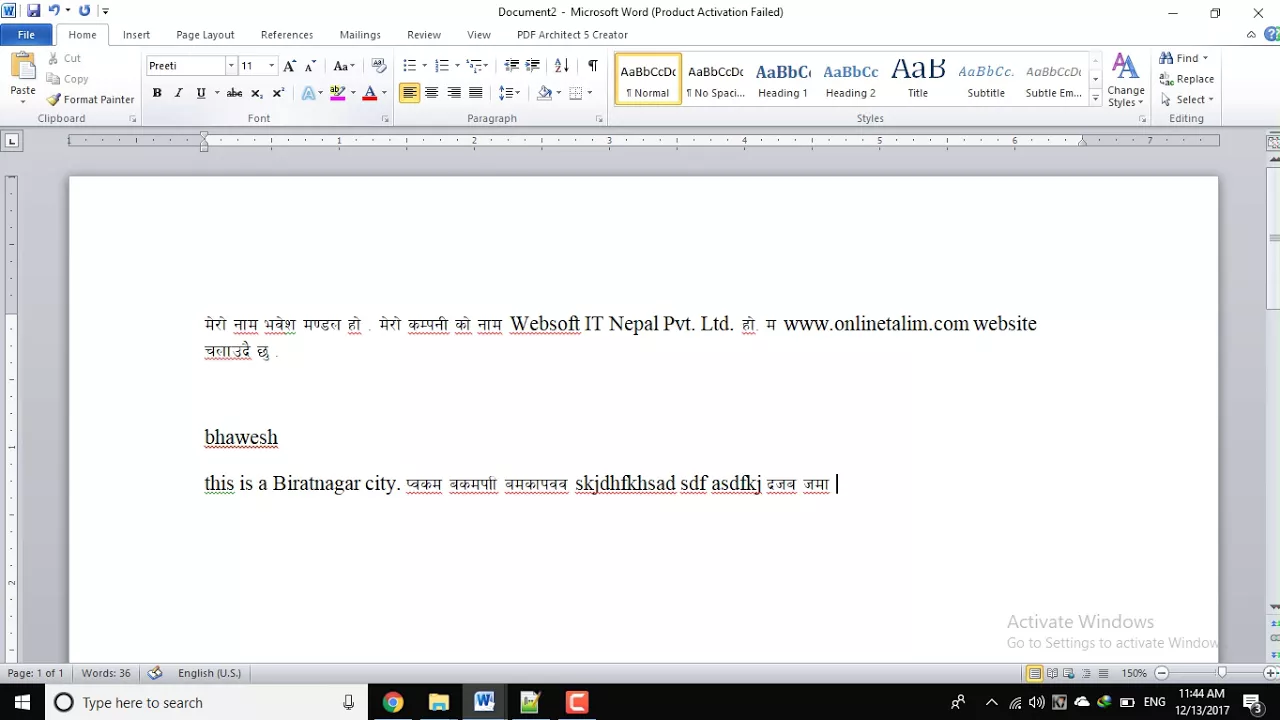Click the Words: 36 status indicator

(x=106, y=673)
